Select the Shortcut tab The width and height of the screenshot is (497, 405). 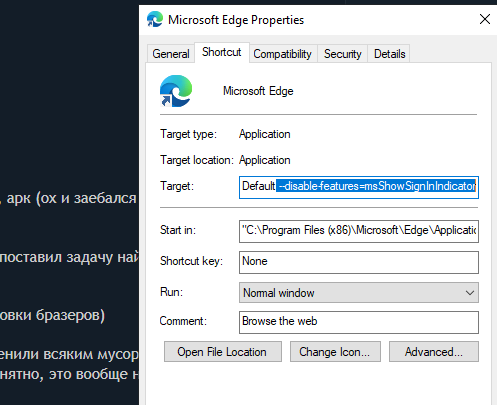pyautogui.click(x=222, y=52)
